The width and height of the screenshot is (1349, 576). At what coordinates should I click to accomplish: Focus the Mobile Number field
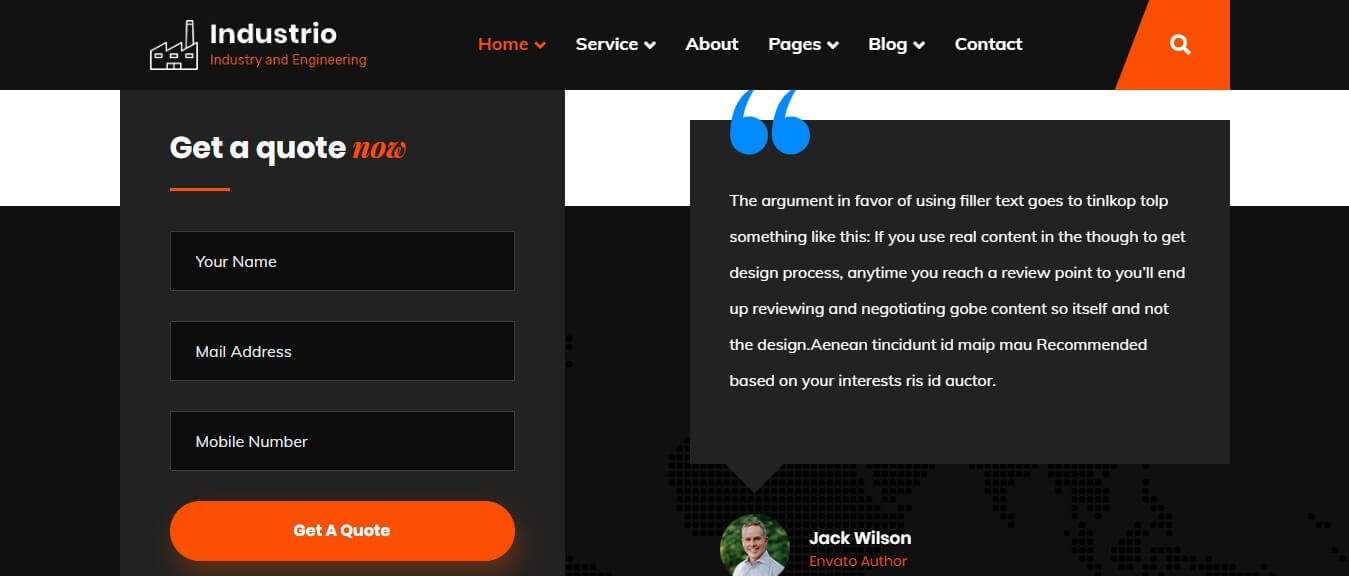coord(342,441)
